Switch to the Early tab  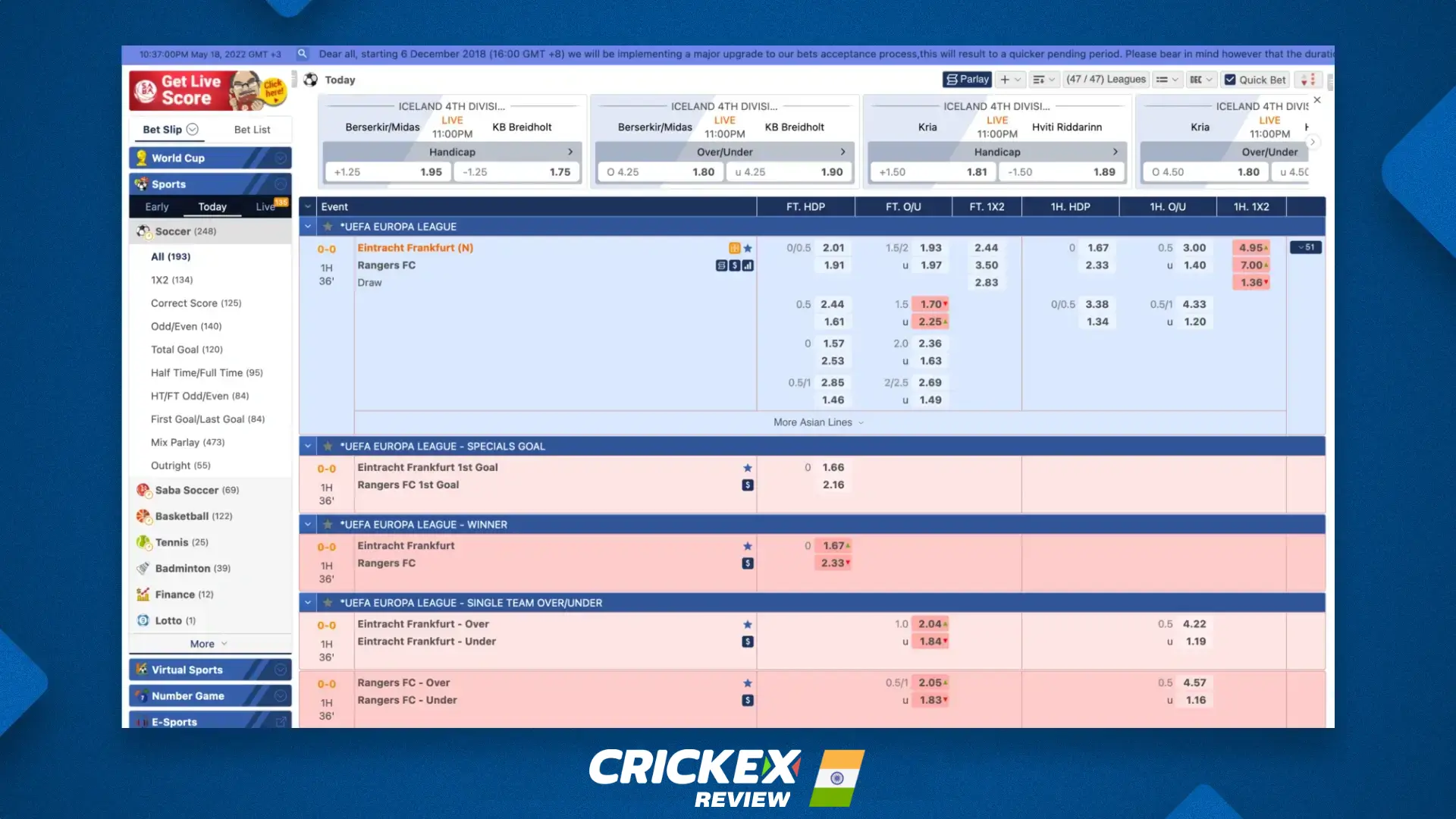click(156, 206)
